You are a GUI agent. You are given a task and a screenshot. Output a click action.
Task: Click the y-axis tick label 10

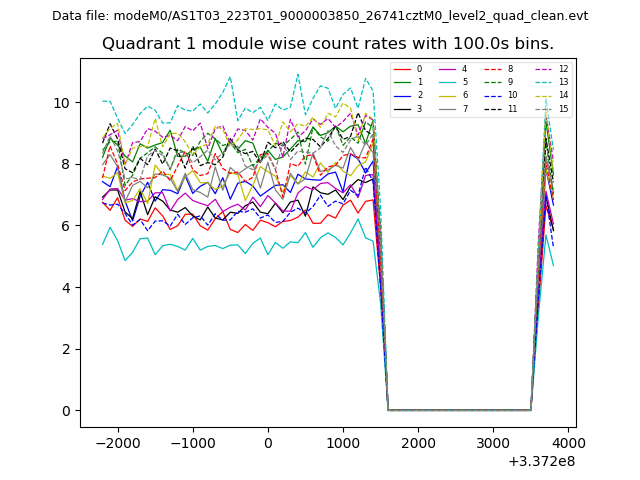[59, 103]
